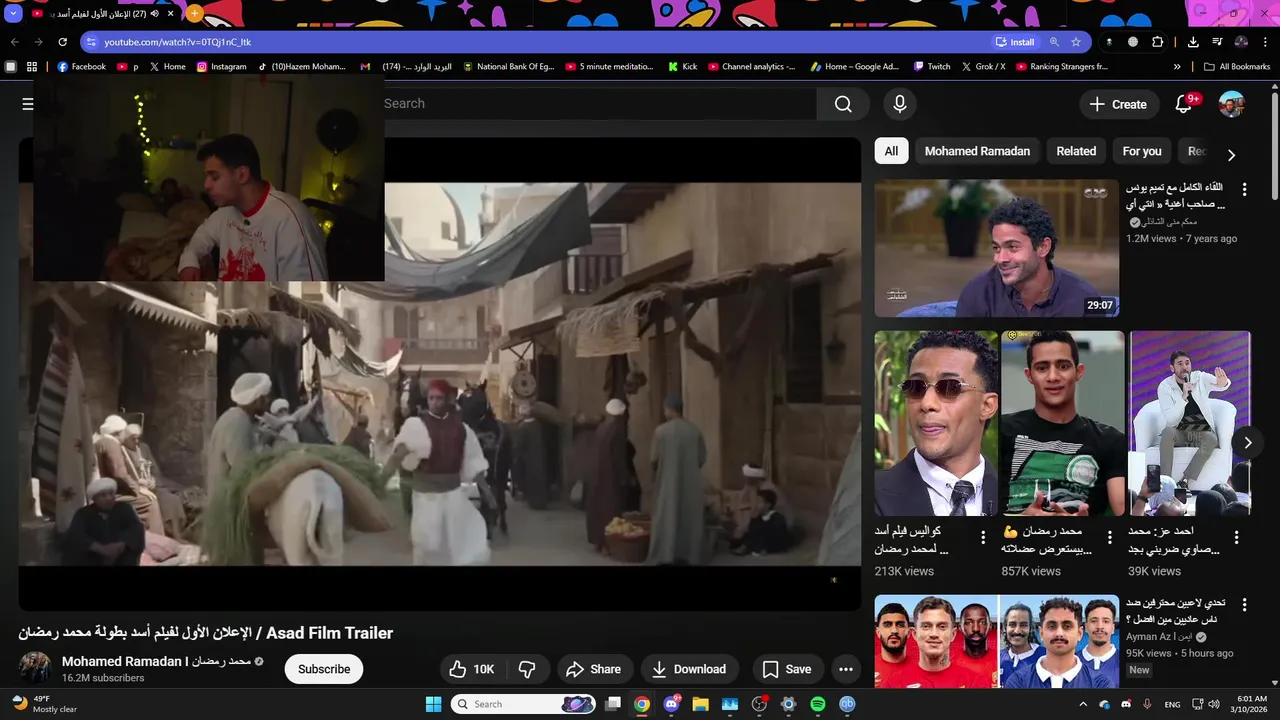Open the browser downloads icon
Screen dimensions: 1280x720
[x=1193, y=42]
